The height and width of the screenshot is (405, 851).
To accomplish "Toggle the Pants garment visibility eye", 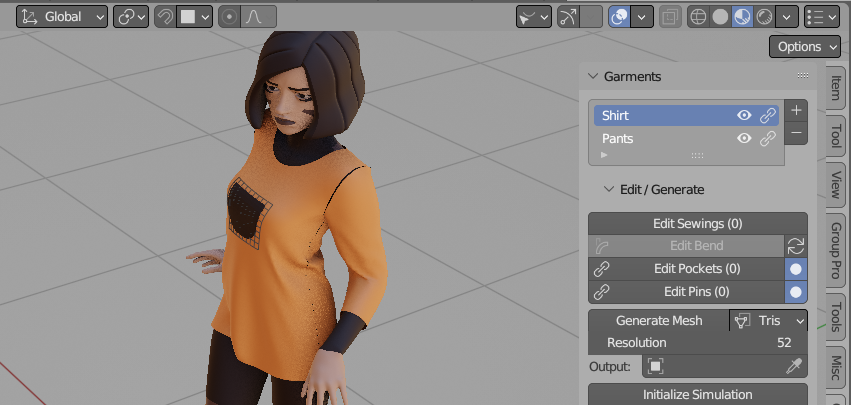I will (x=744, y=138).
